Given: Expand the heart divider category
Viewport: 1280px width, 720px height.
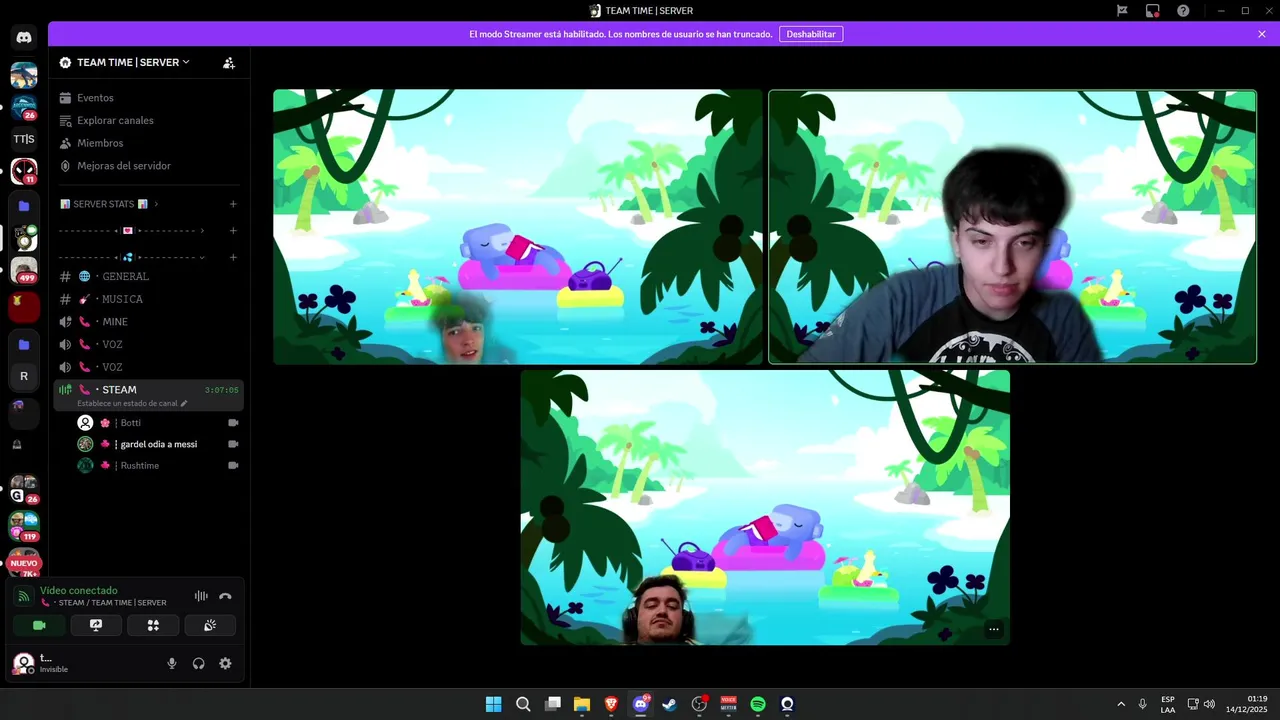Looking at the screenshot, I should tap(132, 231).
